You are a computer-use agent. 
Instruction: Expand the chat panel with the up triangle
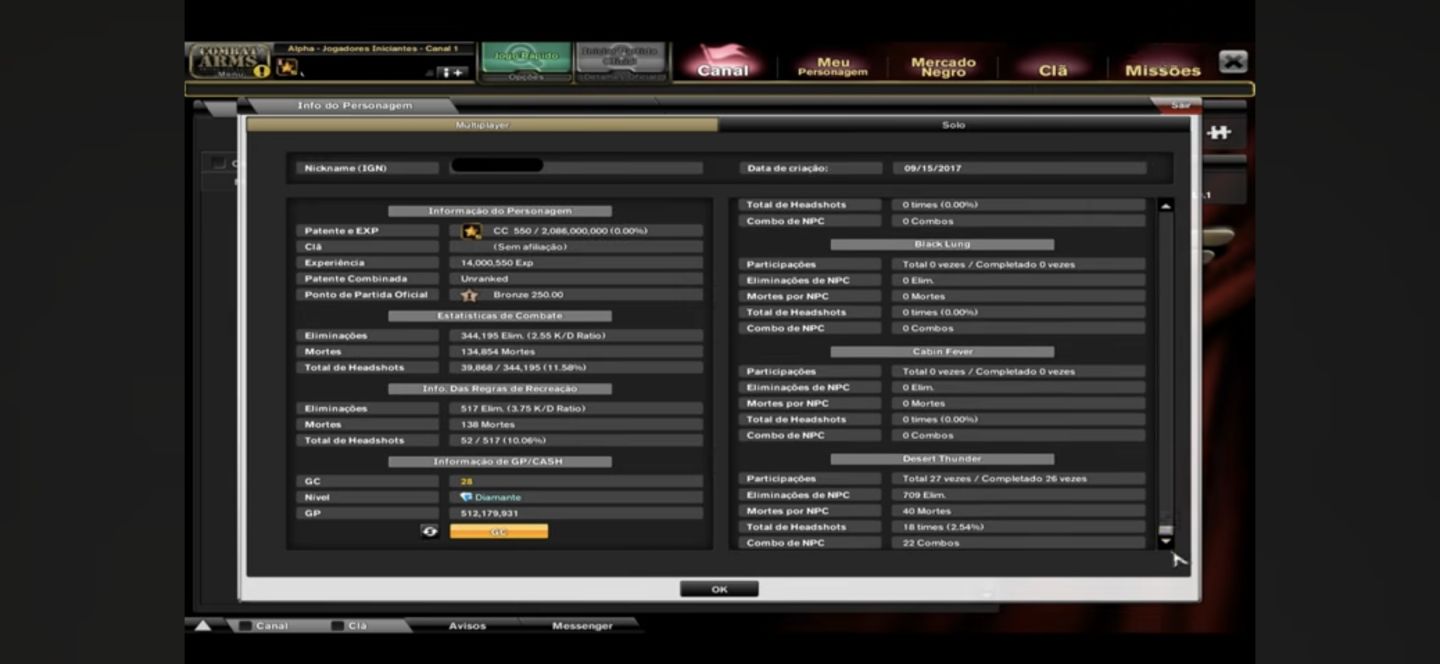tap(202, 626)
